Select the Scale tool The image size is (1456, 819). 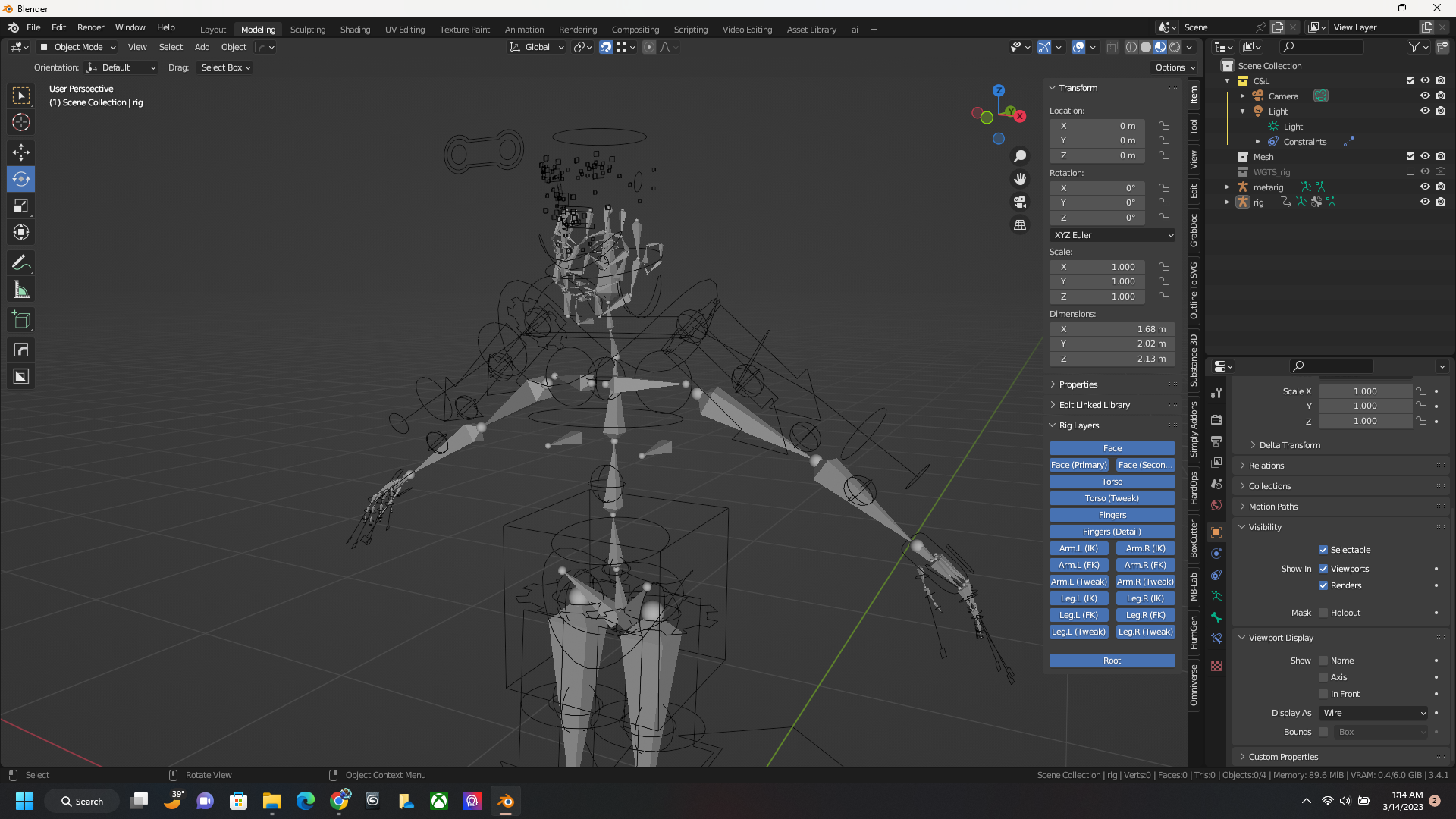(21, 206)
